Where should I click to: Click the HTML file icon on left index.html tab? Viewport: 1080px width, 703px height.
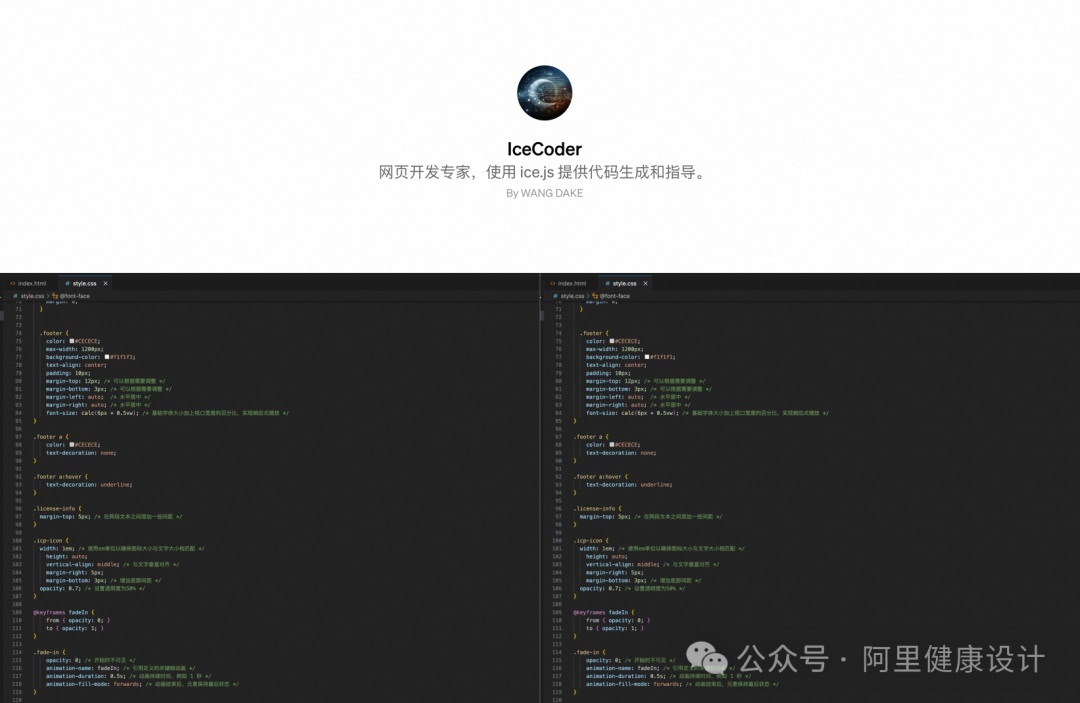pos(12,284)
